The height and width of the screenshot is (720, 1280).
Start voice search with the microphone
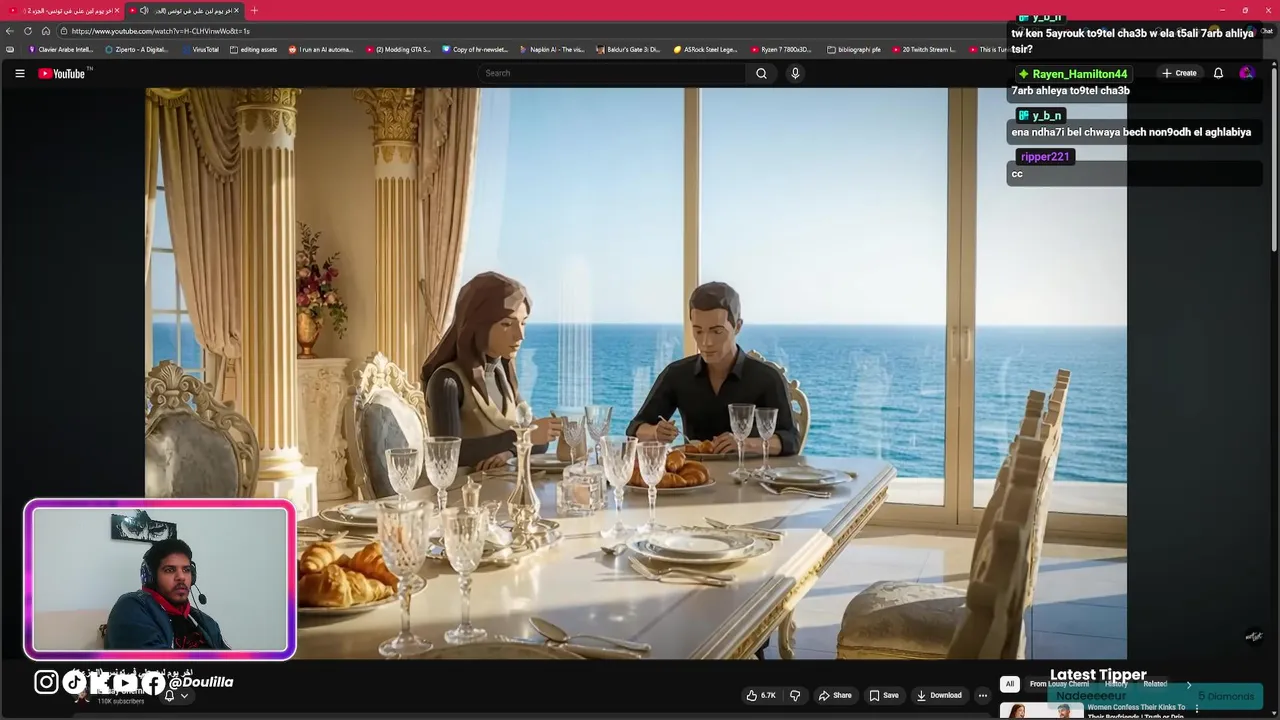(795, 73)
